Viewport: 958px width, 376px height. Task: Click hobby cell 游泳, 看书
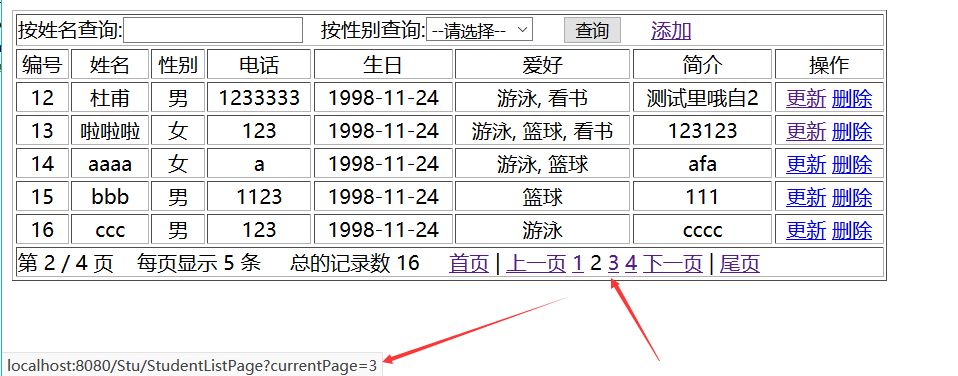point(542,98)
